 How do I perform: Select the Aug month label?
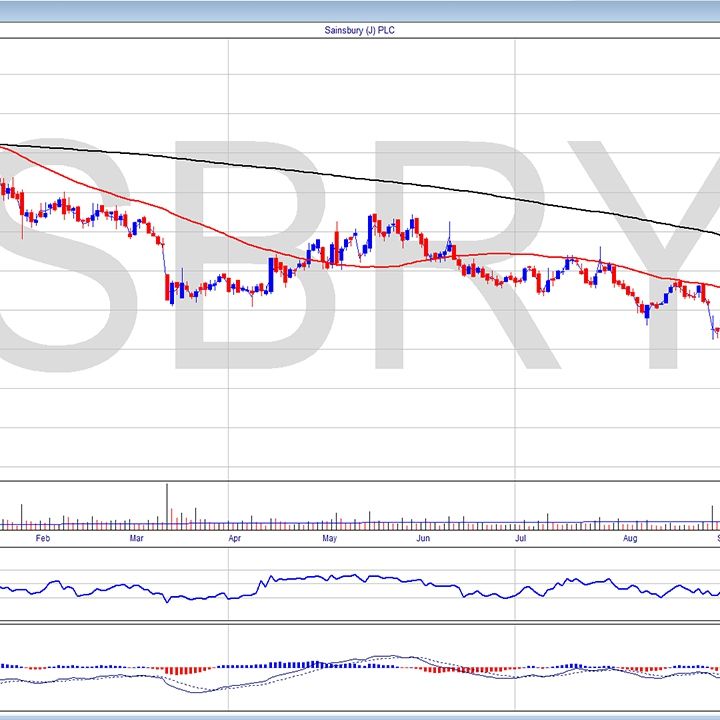coord(629,538)
